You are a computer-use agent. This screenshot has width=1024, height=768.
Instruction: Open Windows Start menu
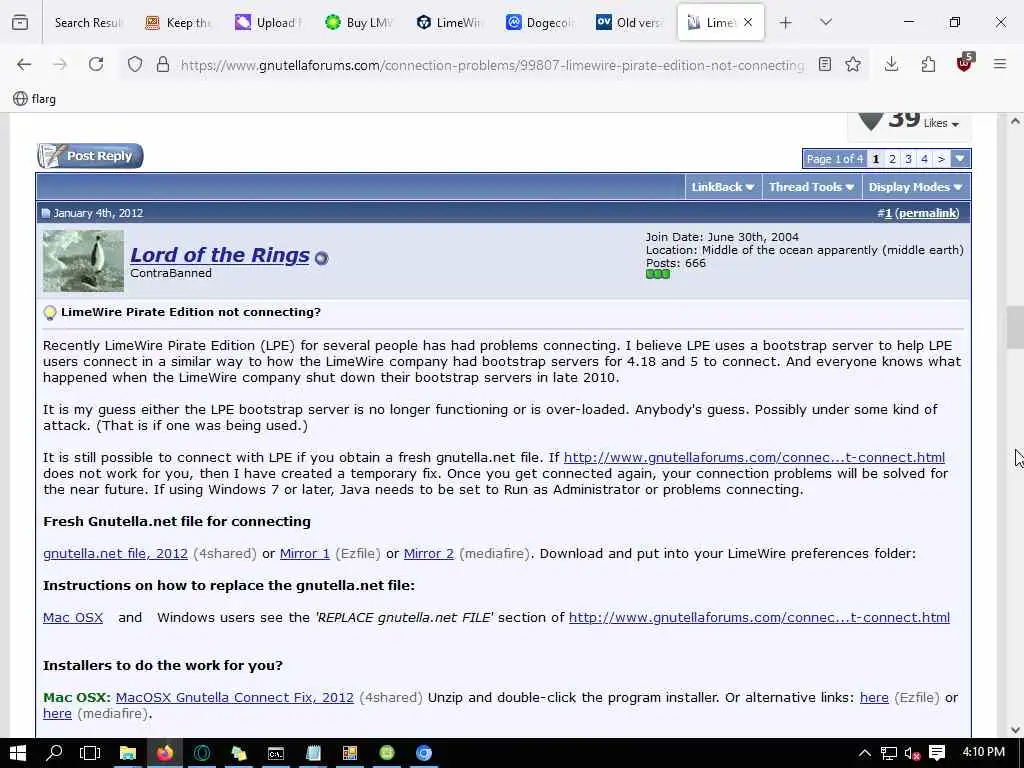pyautogui.click(x=18, y=753)
